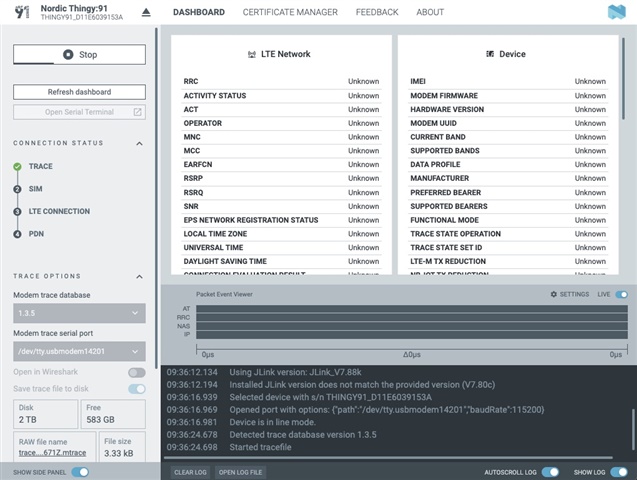Open Modem trace database dropdown 1.3.5
This screenshot has height=480, width=637.
tap(79, 313)
